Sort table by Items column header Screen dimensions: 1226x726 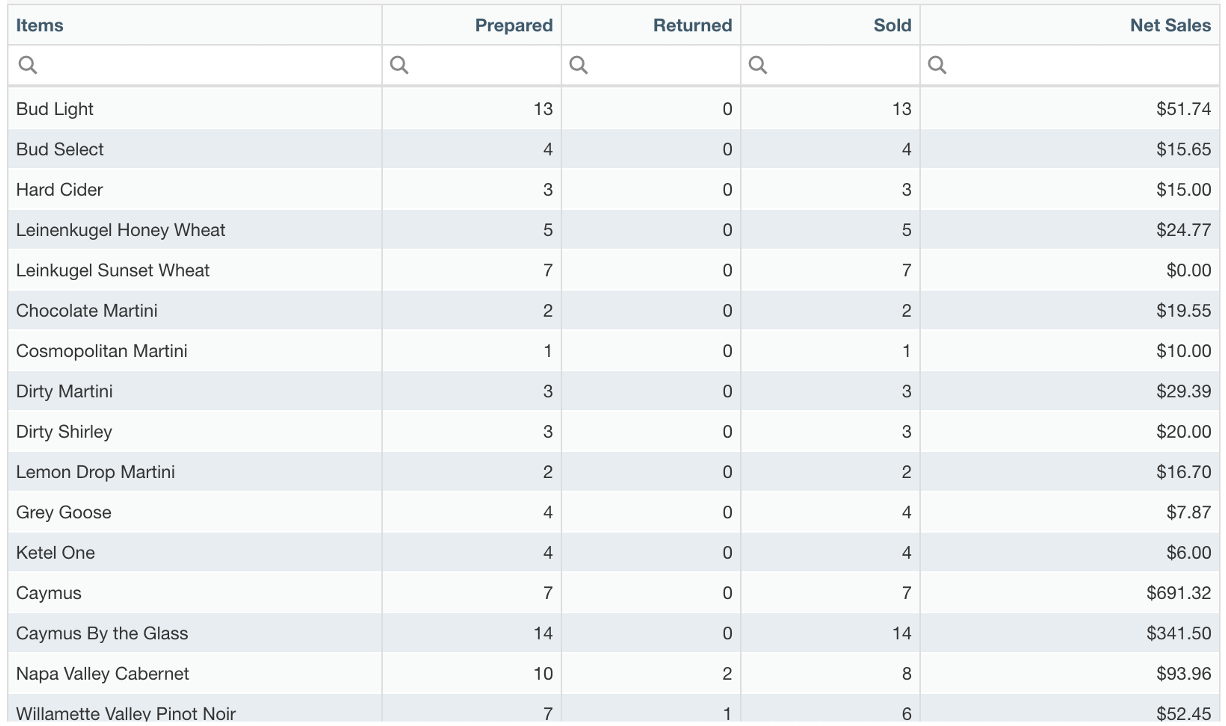pyautogui.click(x=40, y=26)
